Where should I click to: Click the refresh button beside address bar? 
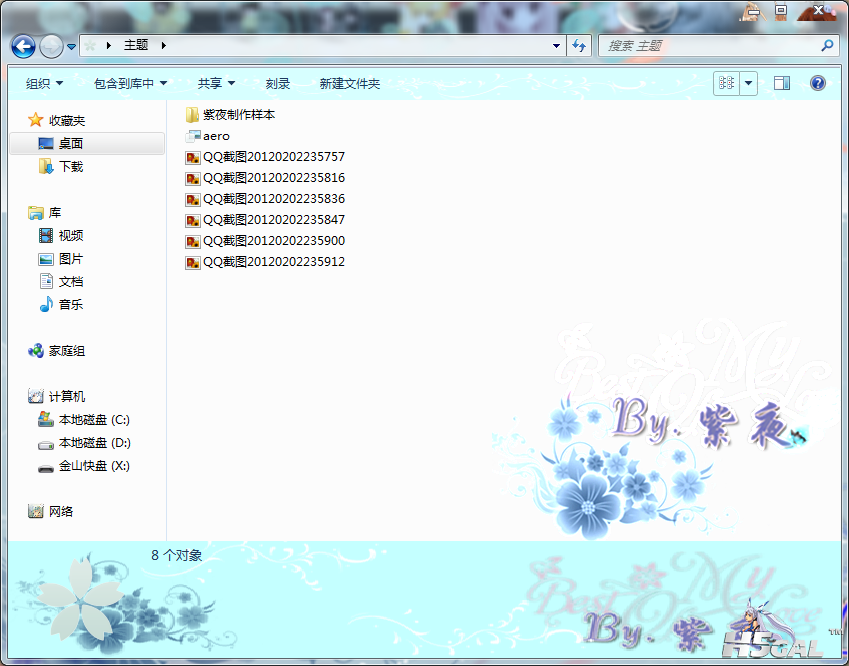(578, 46)
